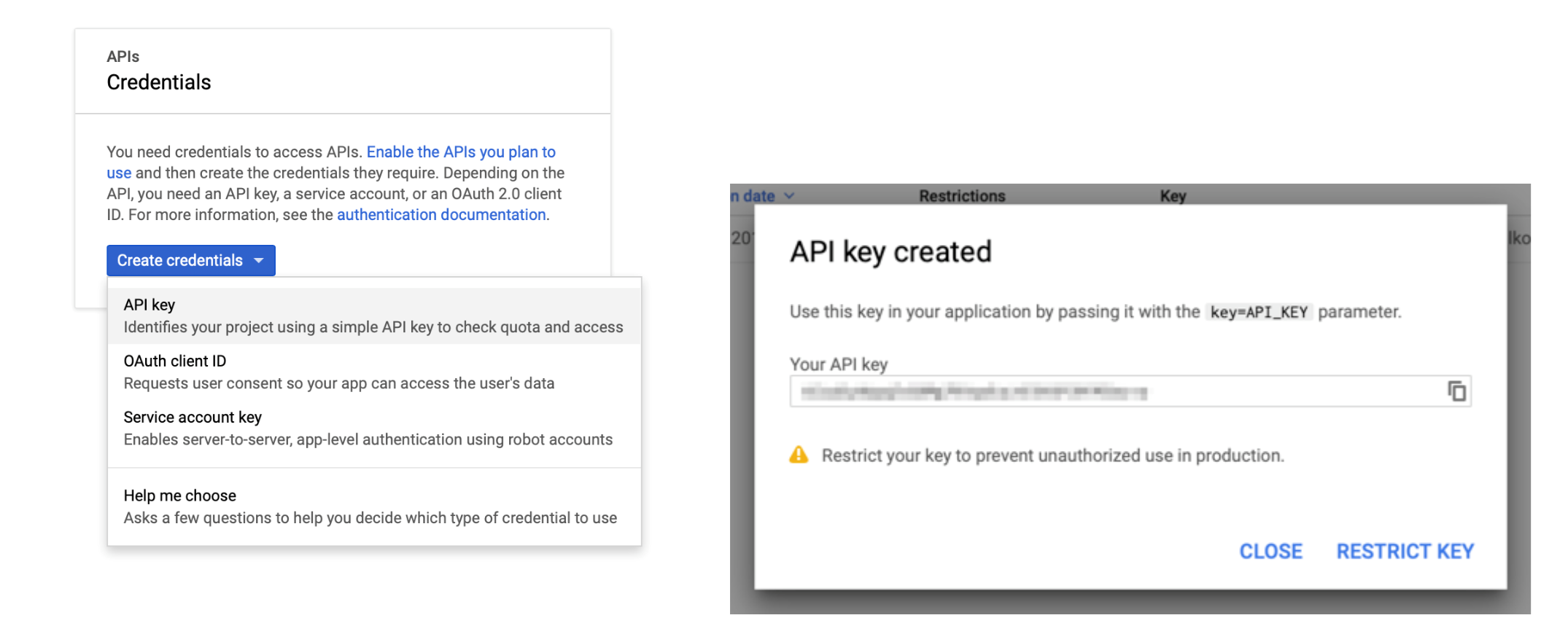This screenshot has height=634, width=1568.
Task: Click the Credentials page heading
Action: coord(159,82)
